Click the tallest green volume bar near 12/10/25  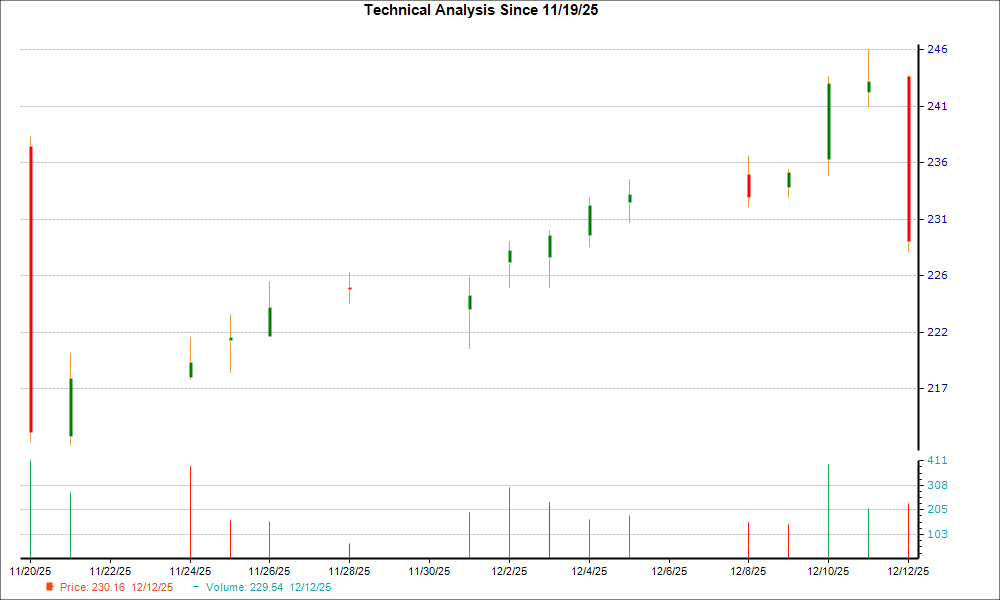[x=828, y=510]
